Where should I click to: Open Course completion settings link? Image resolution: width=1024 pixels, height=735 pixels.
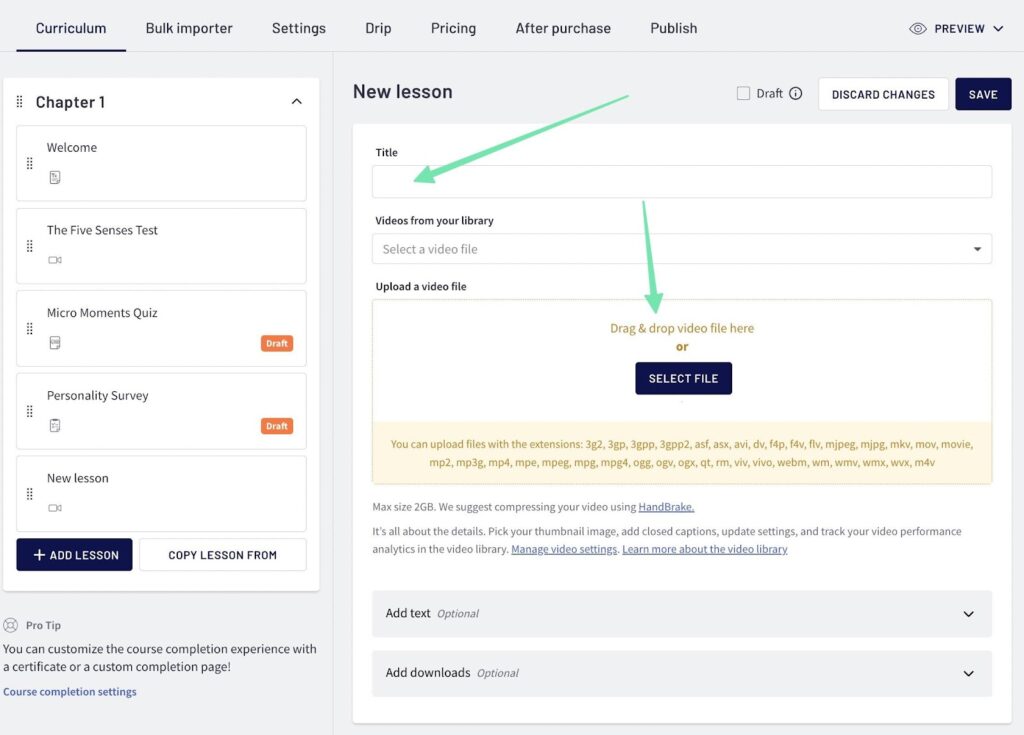point(70,691)
